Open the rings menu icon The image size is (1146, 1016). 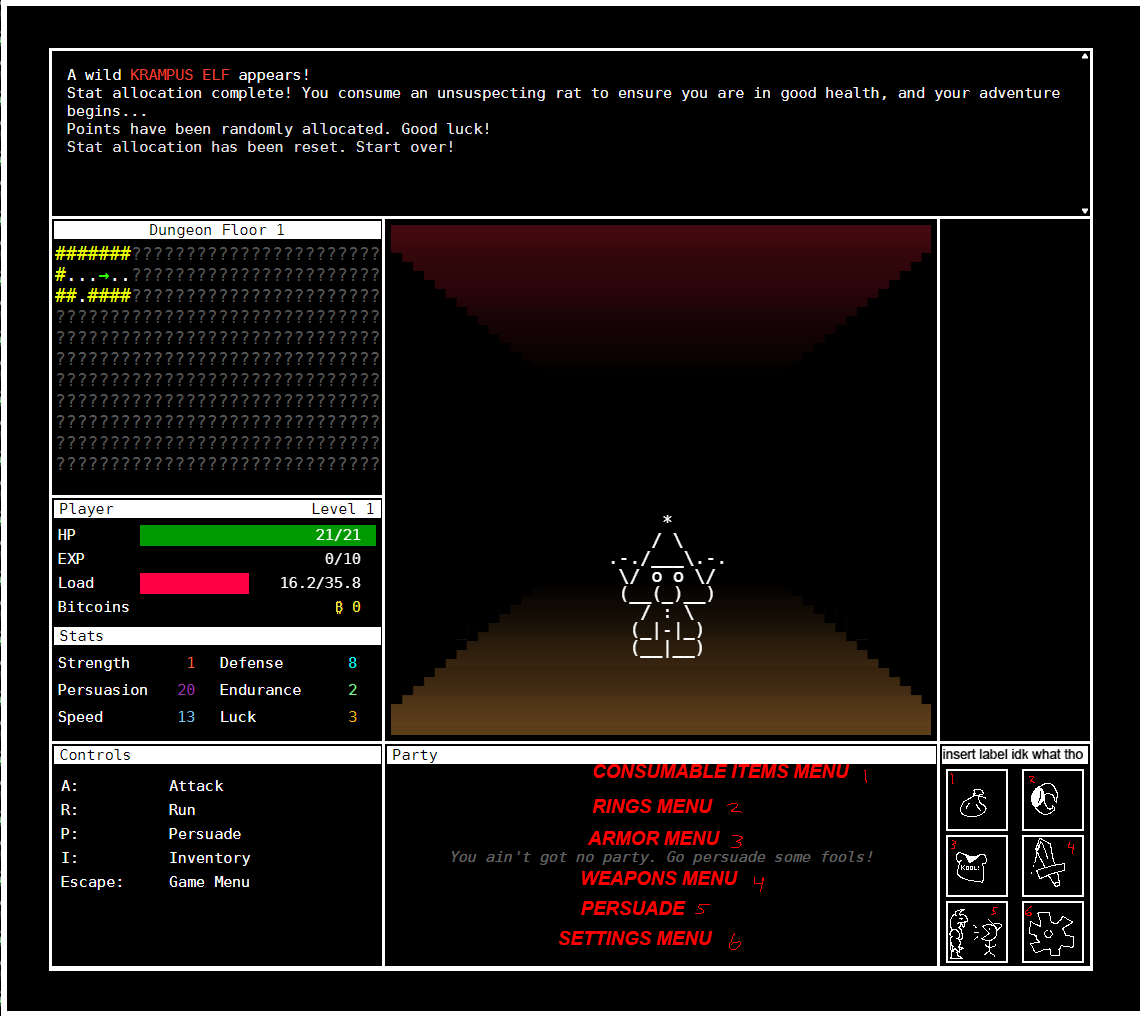(1052, 800)
